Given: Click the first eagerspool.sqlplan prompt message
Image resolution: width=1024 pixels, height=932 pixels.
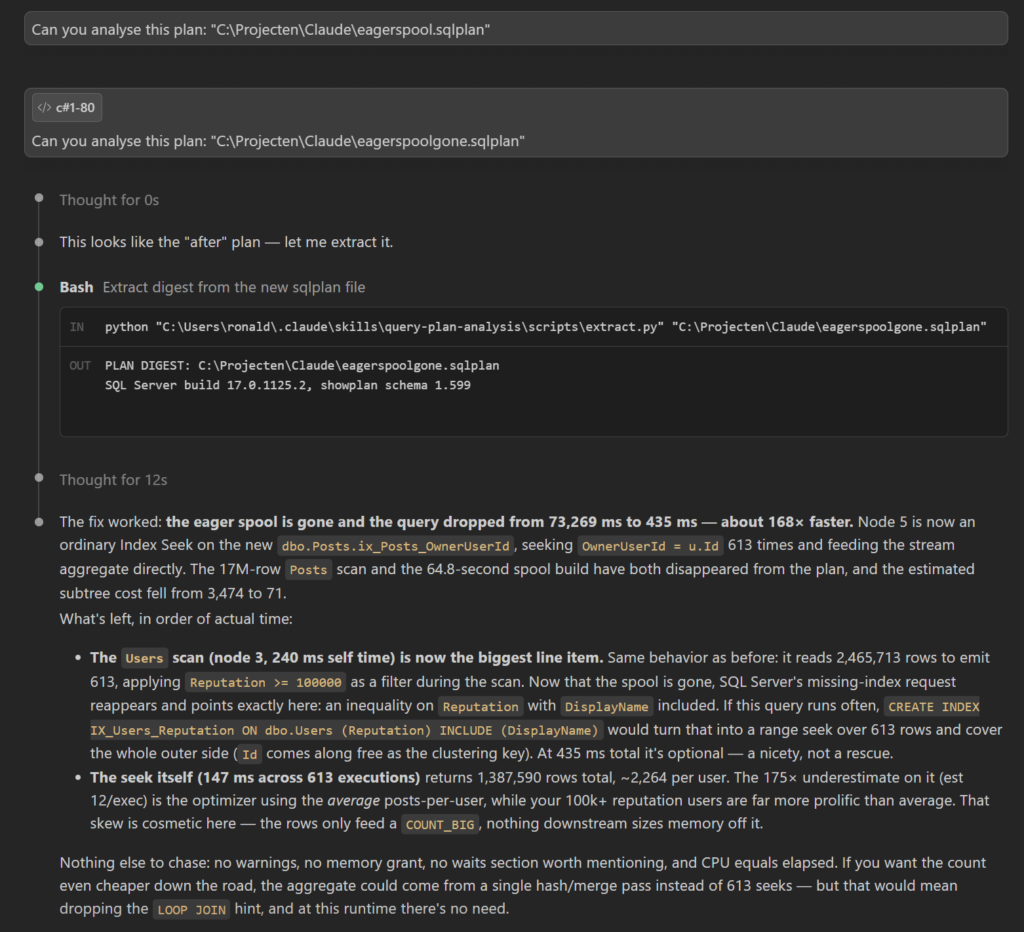Looking at the screenshot, I should pos(516,29).
